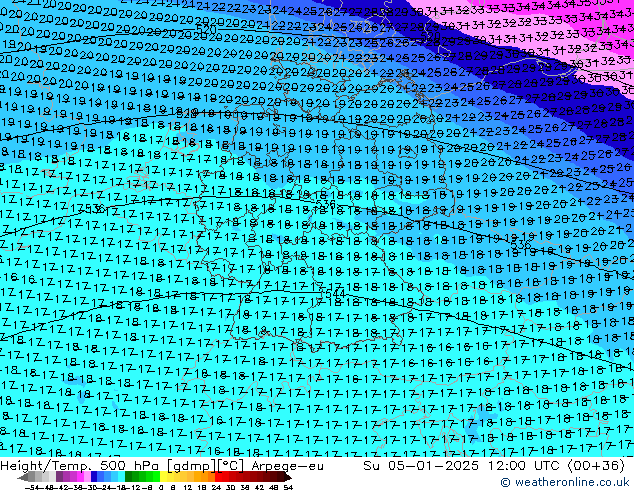Click the "(00+36)" forecast hour text
Image resolution: width=634 pixels, height=490 pixels.
pos(596,466)
